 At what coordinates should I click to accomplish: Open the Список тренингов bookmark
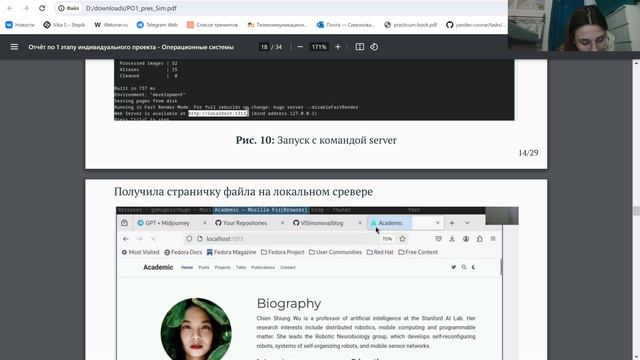(212, 25)
